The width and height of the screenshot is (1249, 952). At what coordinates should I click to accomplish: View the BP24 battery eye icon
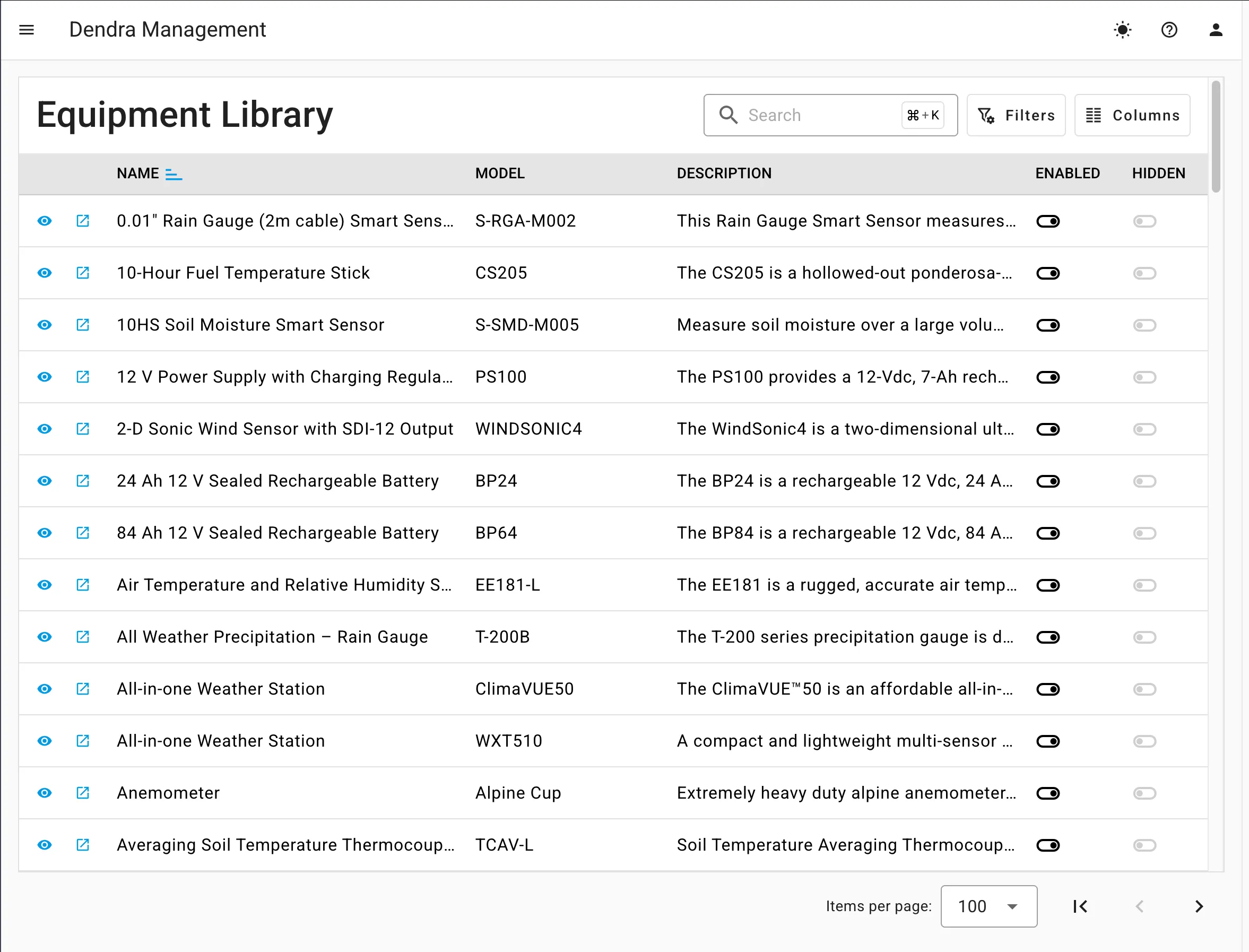pyautogui.click(x=45, y=481)
